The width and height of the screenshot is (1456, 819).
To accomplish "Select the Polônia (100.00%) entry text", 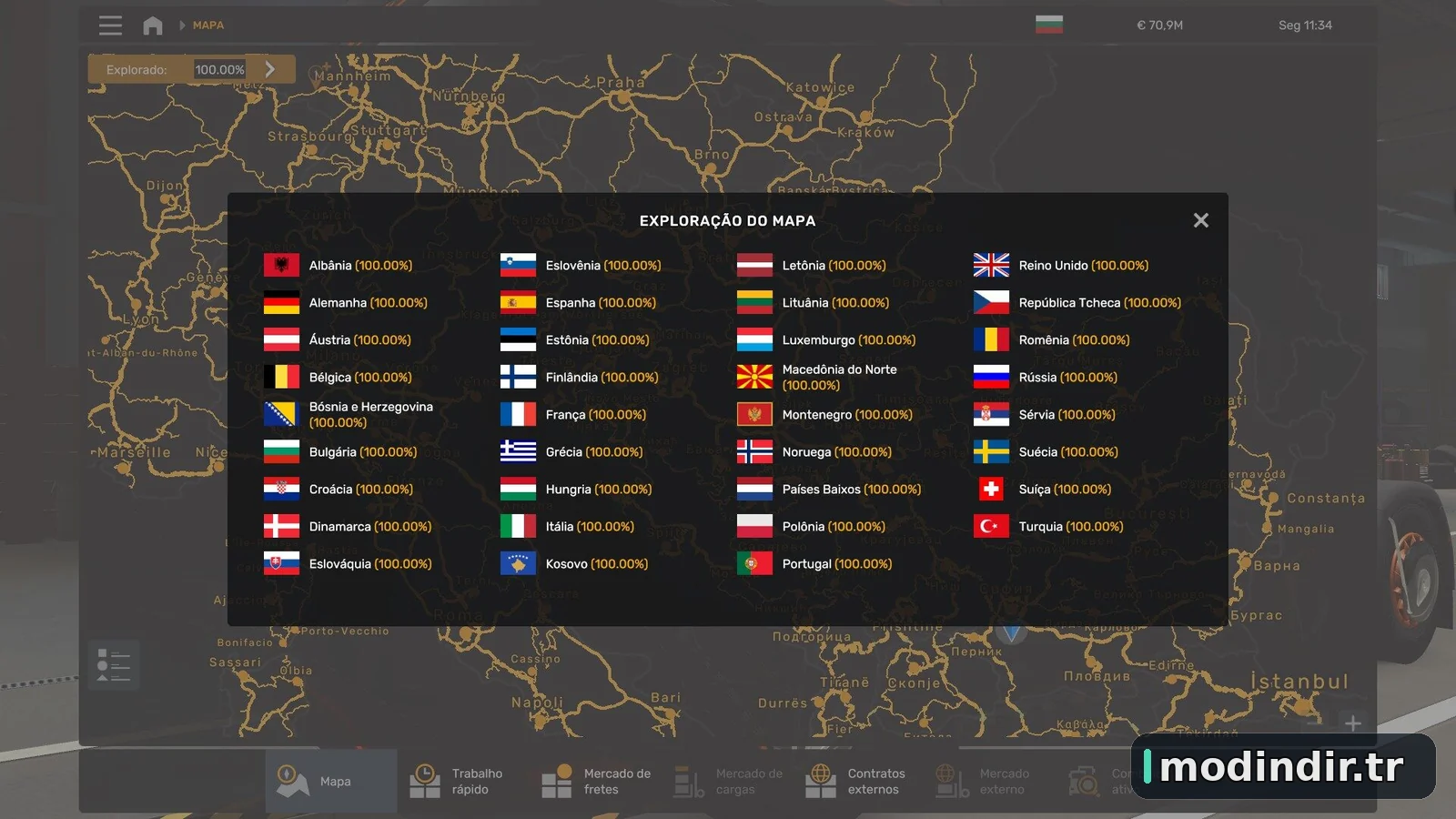I will (x=834, y=527).
